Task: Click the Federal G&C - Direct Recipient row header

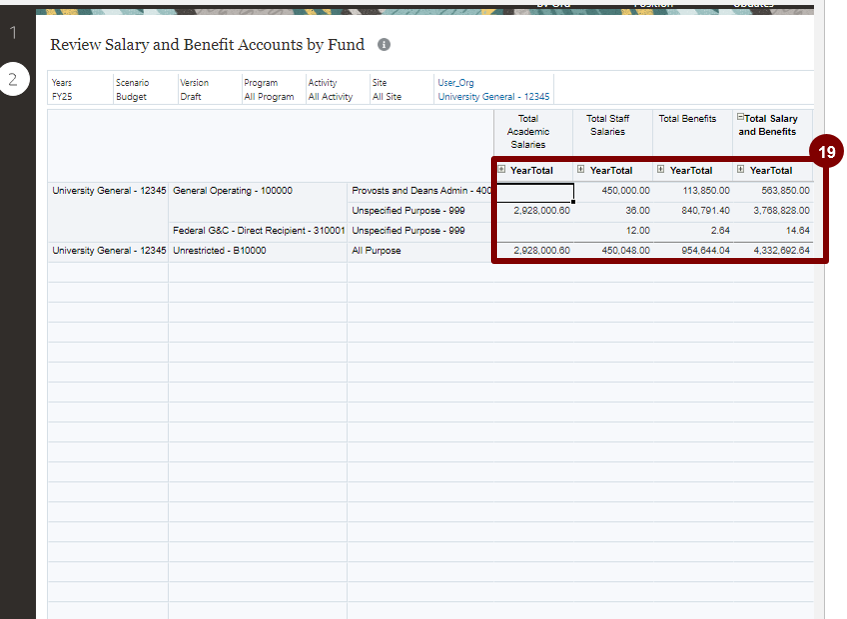Action: (257, 231)
